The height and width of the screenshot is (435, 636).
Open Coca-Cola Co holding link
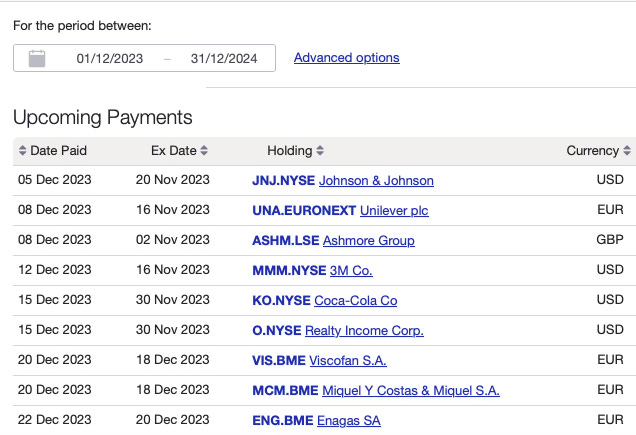356,301
